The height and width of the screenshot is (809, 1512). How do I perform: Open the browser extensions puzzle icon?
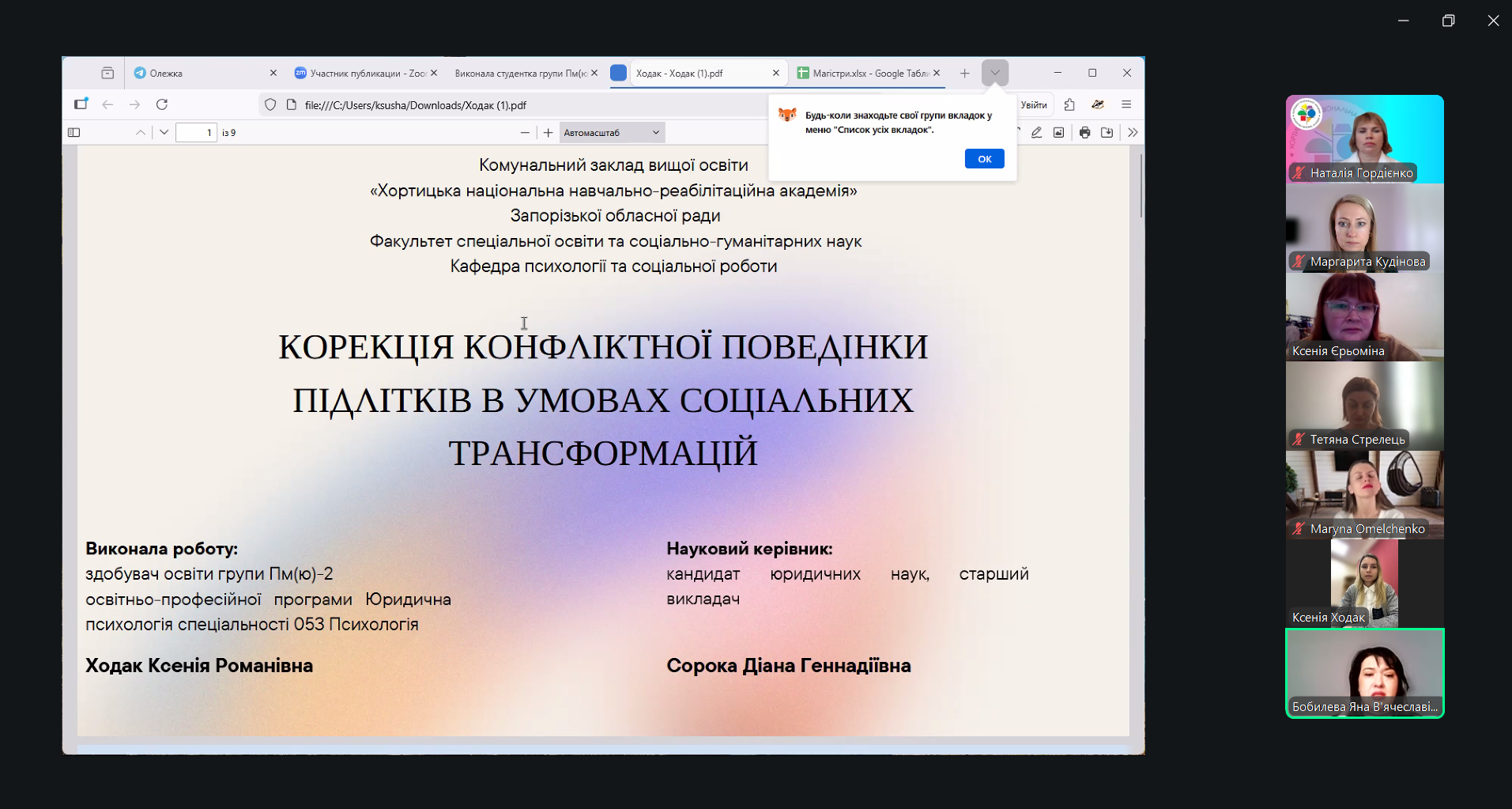click(1069, 105)
